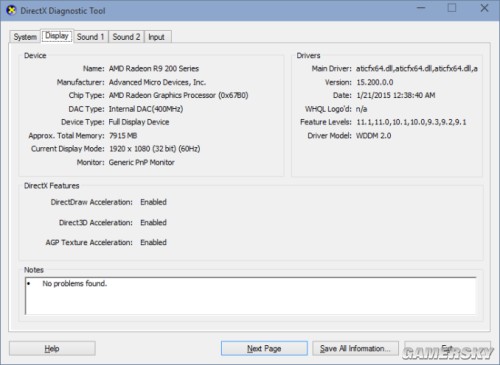Click the 'DirectX Features' group heading
This screenshot has width=500, height=365.
tap(52, 186)
